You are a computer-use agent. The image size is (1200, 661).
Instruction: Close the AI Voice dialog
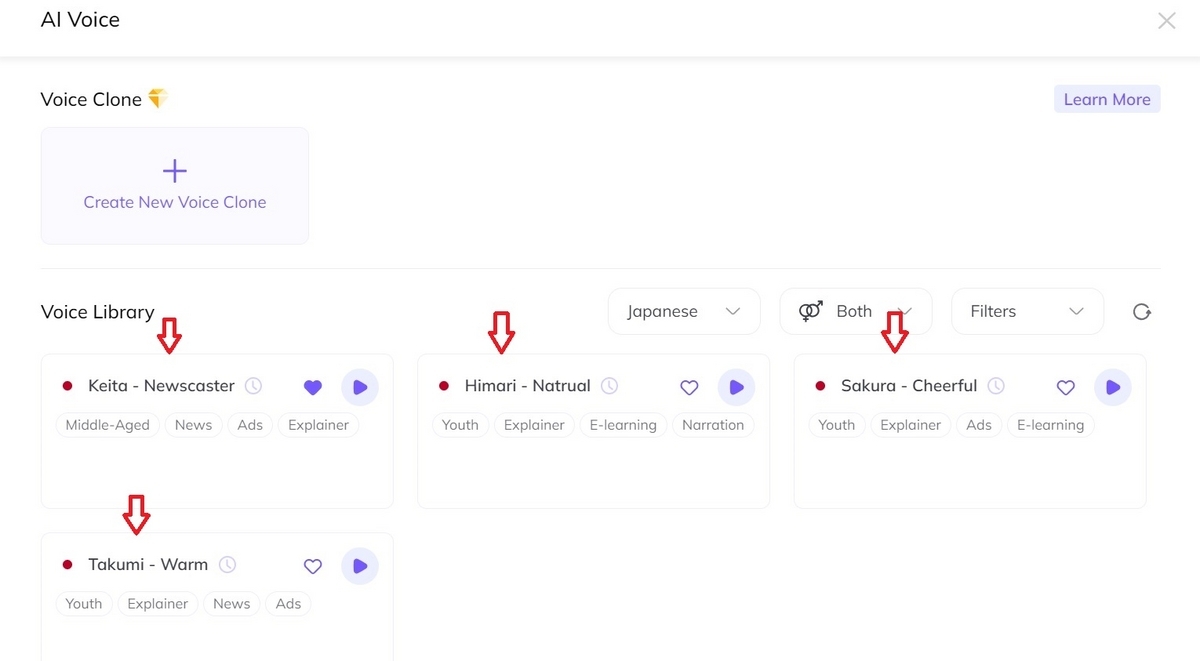coord(1166,20)
